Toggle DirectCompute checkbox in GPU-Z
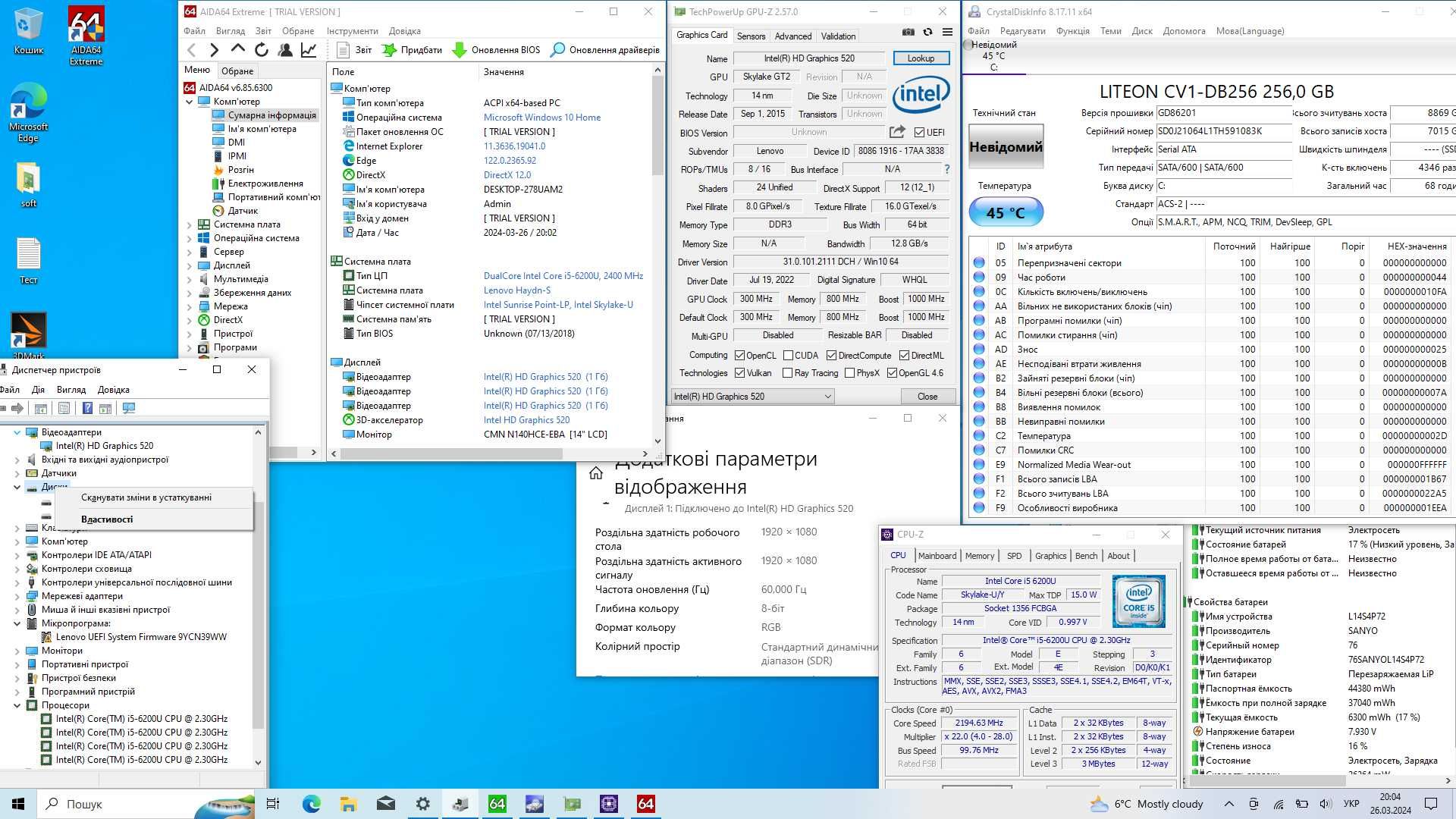 coord(831,355)
